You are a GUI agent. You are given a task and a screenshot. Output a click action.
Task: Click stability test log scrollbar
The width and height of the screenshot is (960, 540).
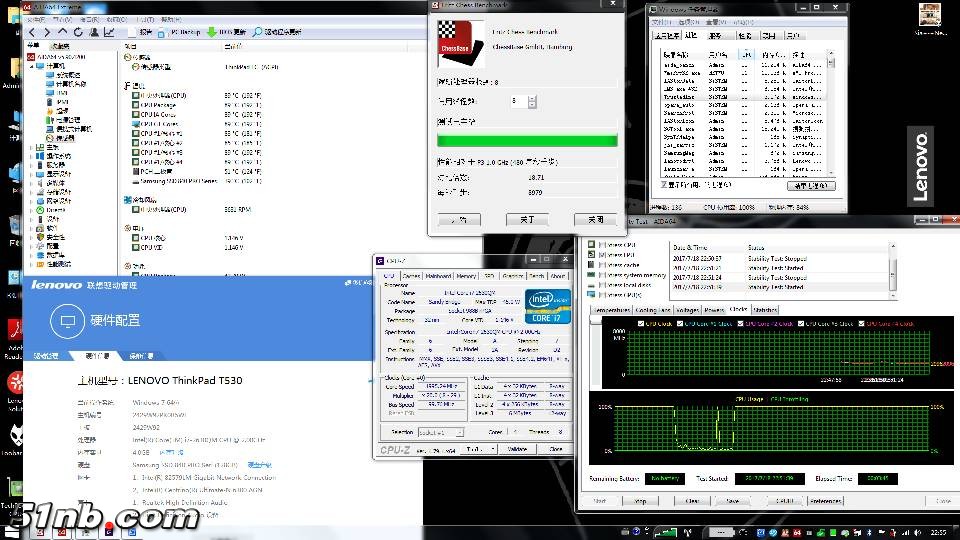[x=892, y=269]
